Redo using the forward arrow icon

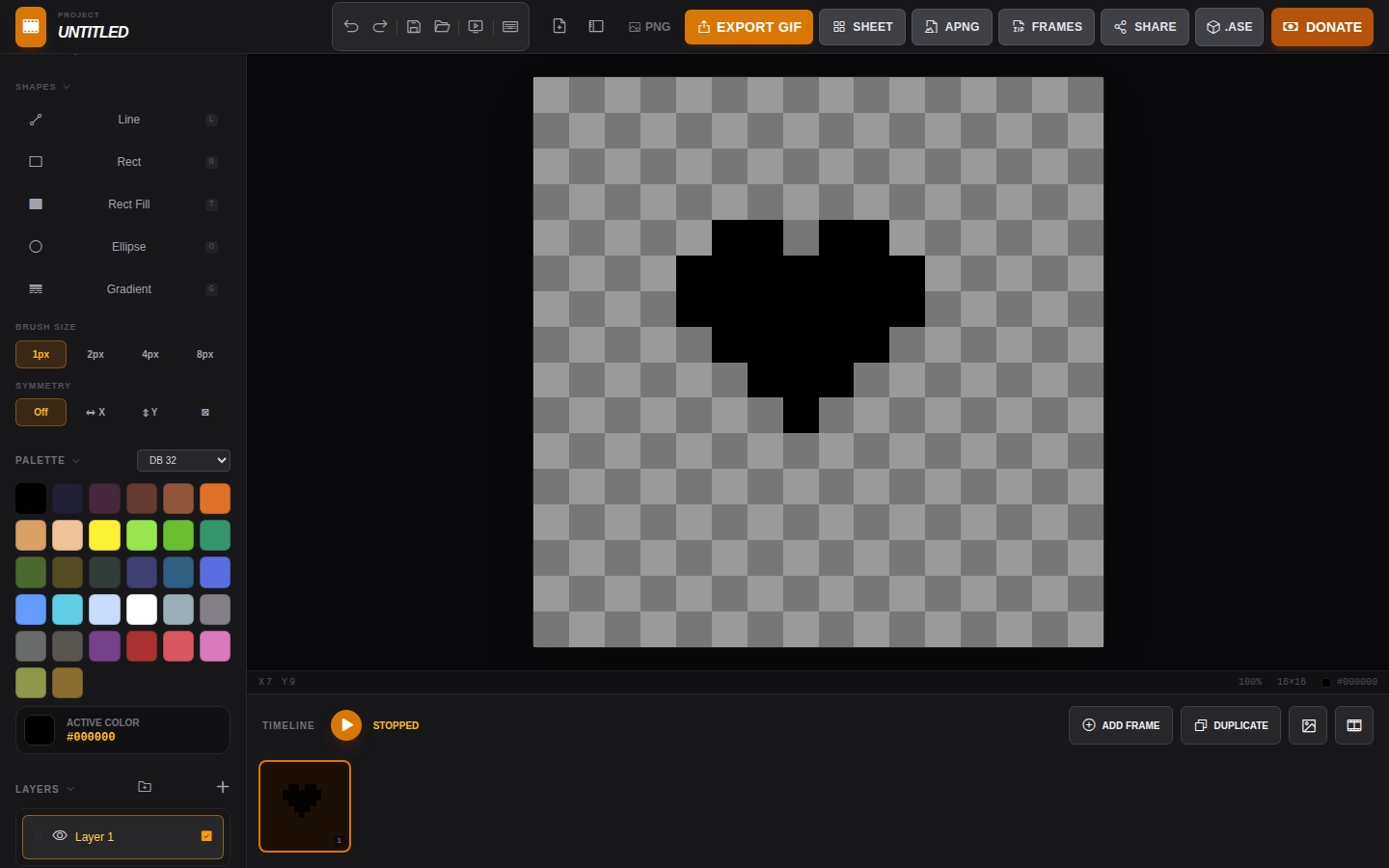point(380,27)
